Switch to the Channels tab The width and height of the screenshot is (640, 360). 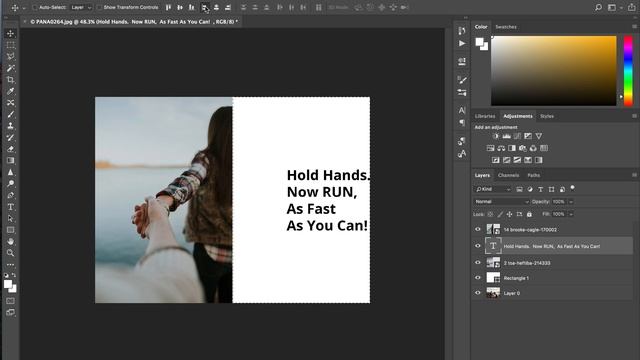click(509, 175)
